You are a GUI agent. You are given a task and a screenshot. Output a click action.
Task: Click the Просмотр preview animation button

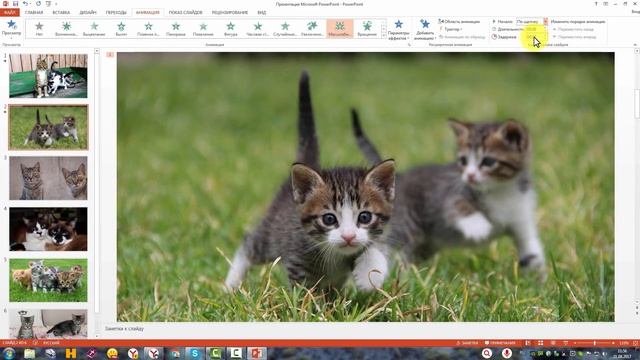pyautogui.click(x=11, y=28)
